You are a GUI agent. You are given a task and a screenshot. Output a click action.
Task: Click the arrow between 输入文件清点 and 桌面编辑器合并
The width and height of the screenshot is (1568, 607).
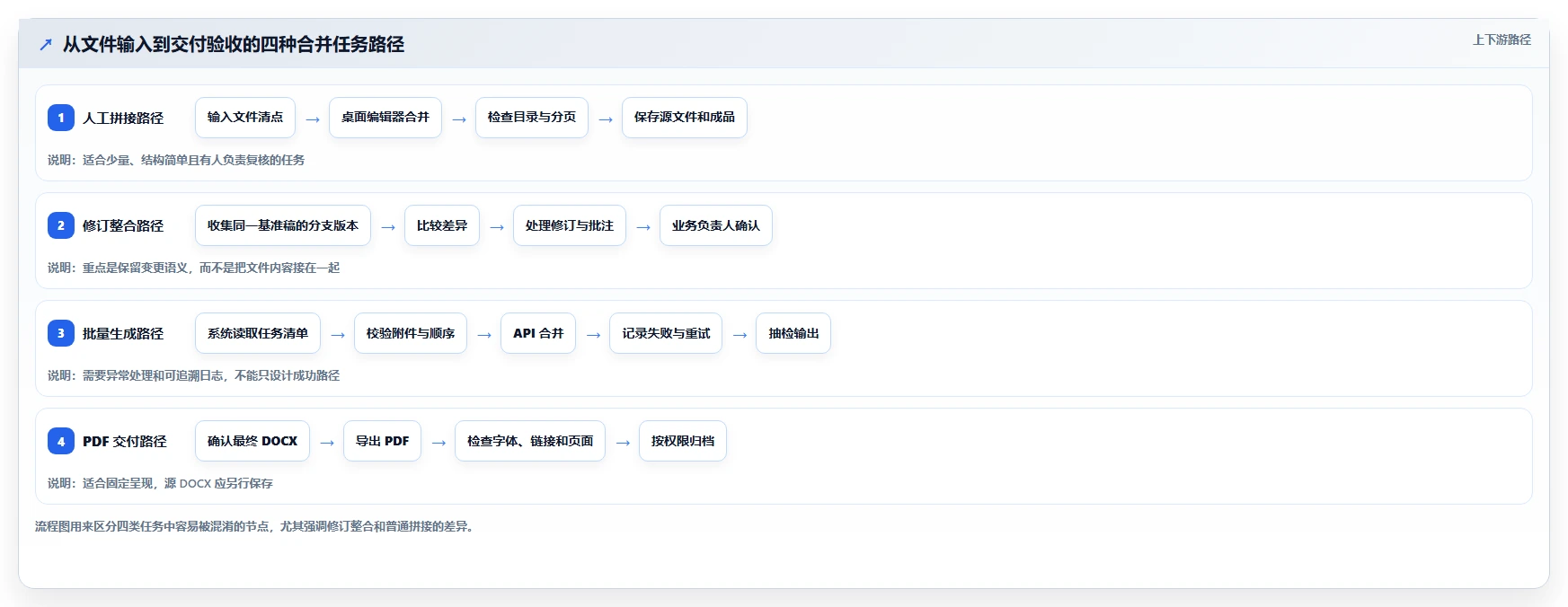[x=313, y=119]
